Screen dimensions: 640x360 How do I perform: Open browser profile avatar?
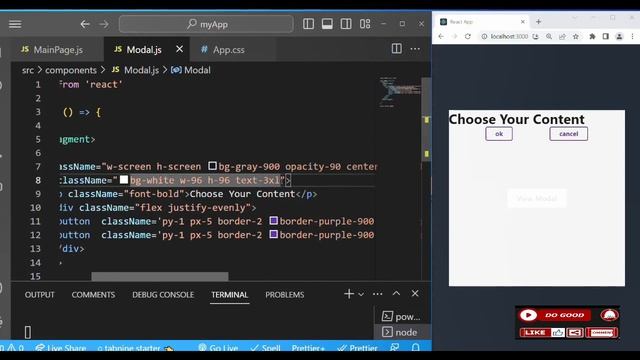619,36
